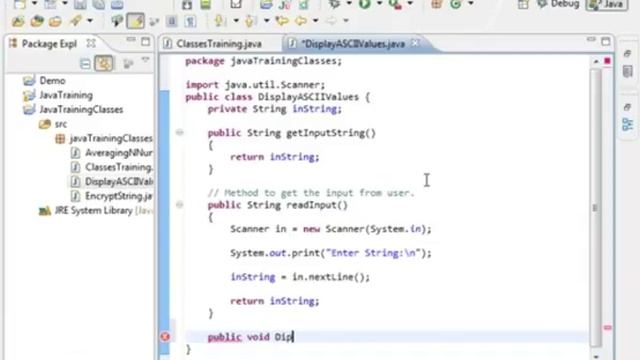Click the Forward navigation grey arrow
The image size is (640, 360).
pos(331,20)
